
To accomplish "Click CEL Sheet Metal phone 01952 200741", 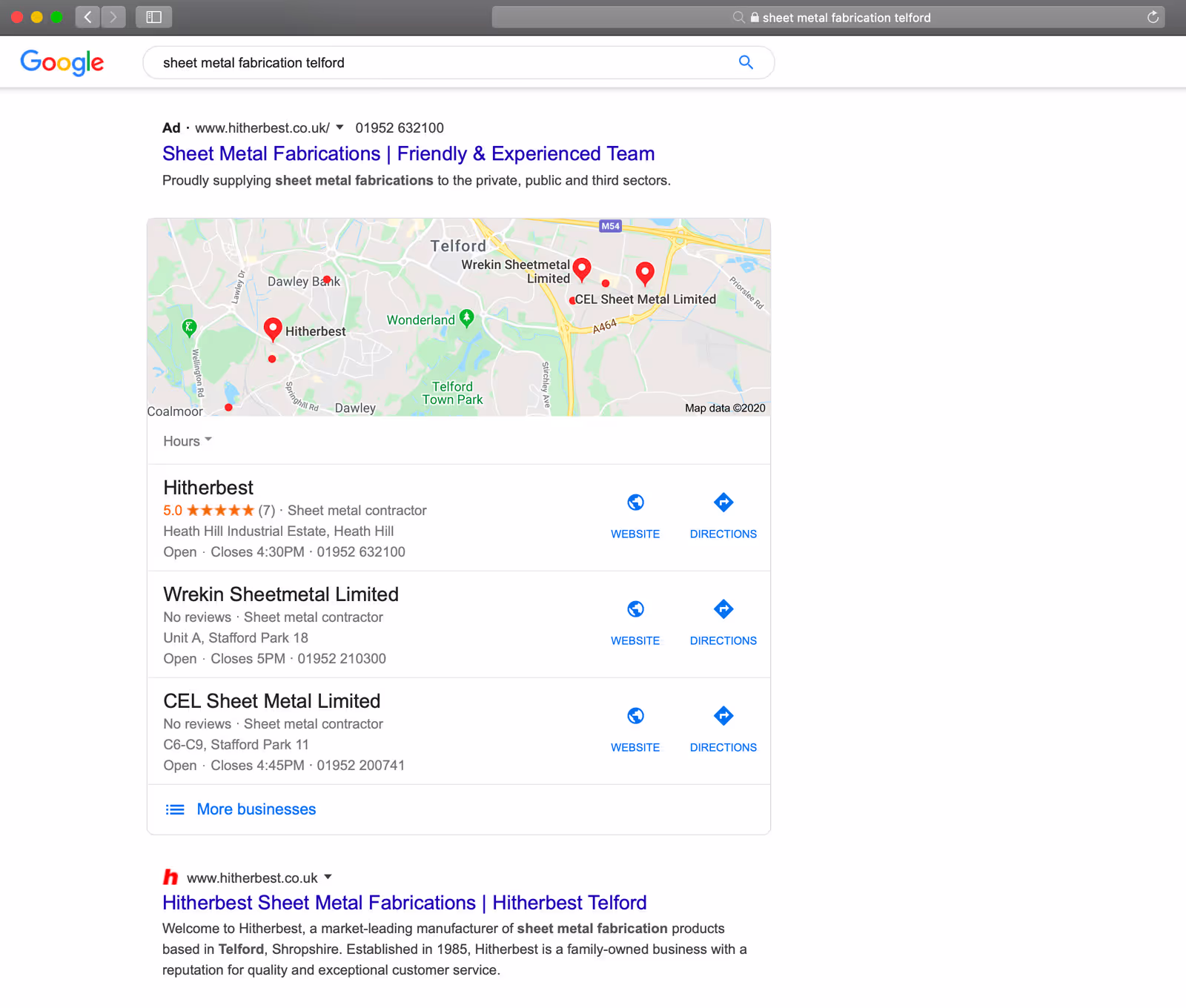I will point(361,765).
